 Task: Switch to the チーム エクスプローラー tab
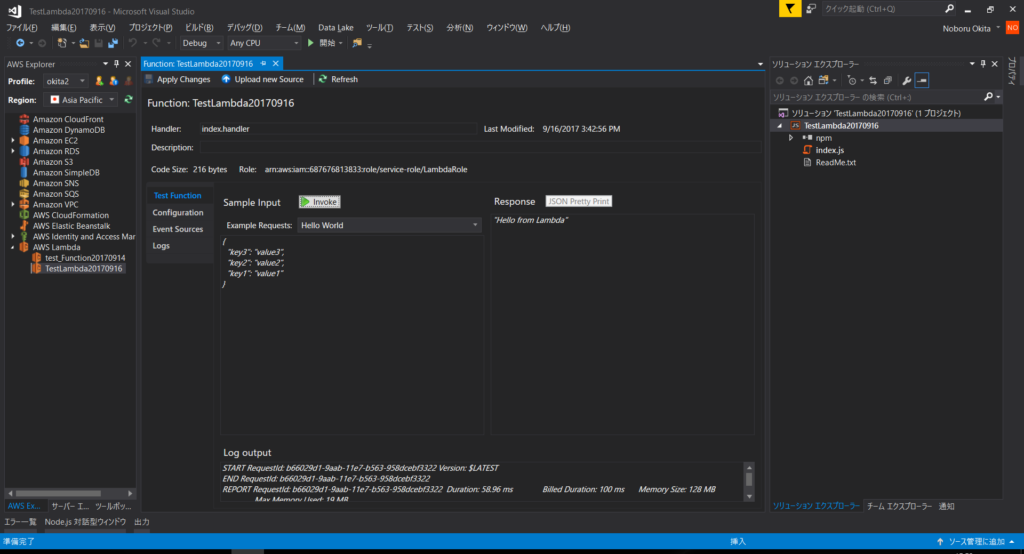point(899,506)
